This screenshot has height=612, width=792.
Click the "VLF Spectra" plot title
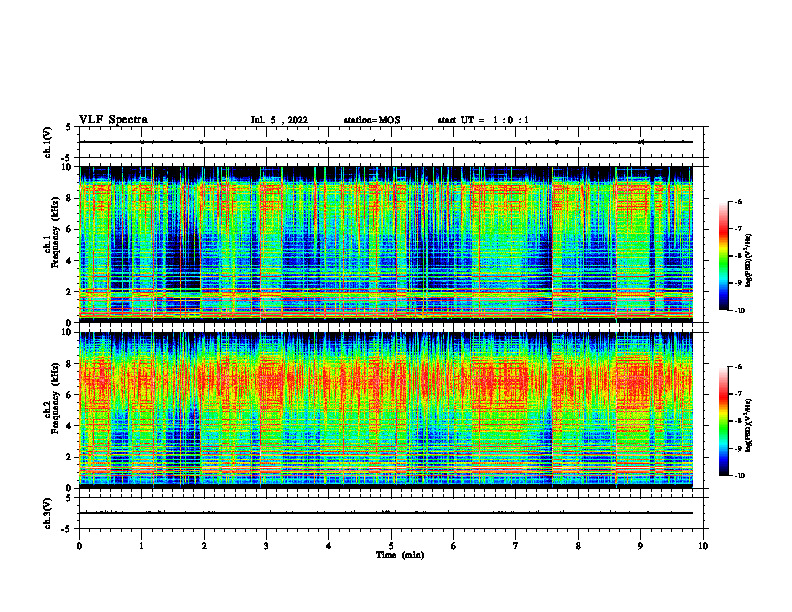coord(113,120)
